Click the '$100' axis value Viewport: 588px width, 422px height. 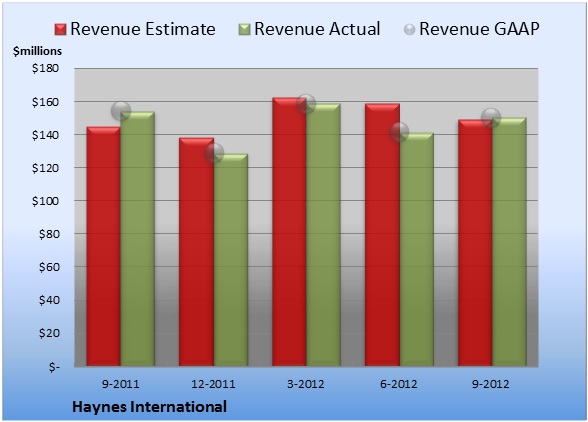tap(46, 201)
